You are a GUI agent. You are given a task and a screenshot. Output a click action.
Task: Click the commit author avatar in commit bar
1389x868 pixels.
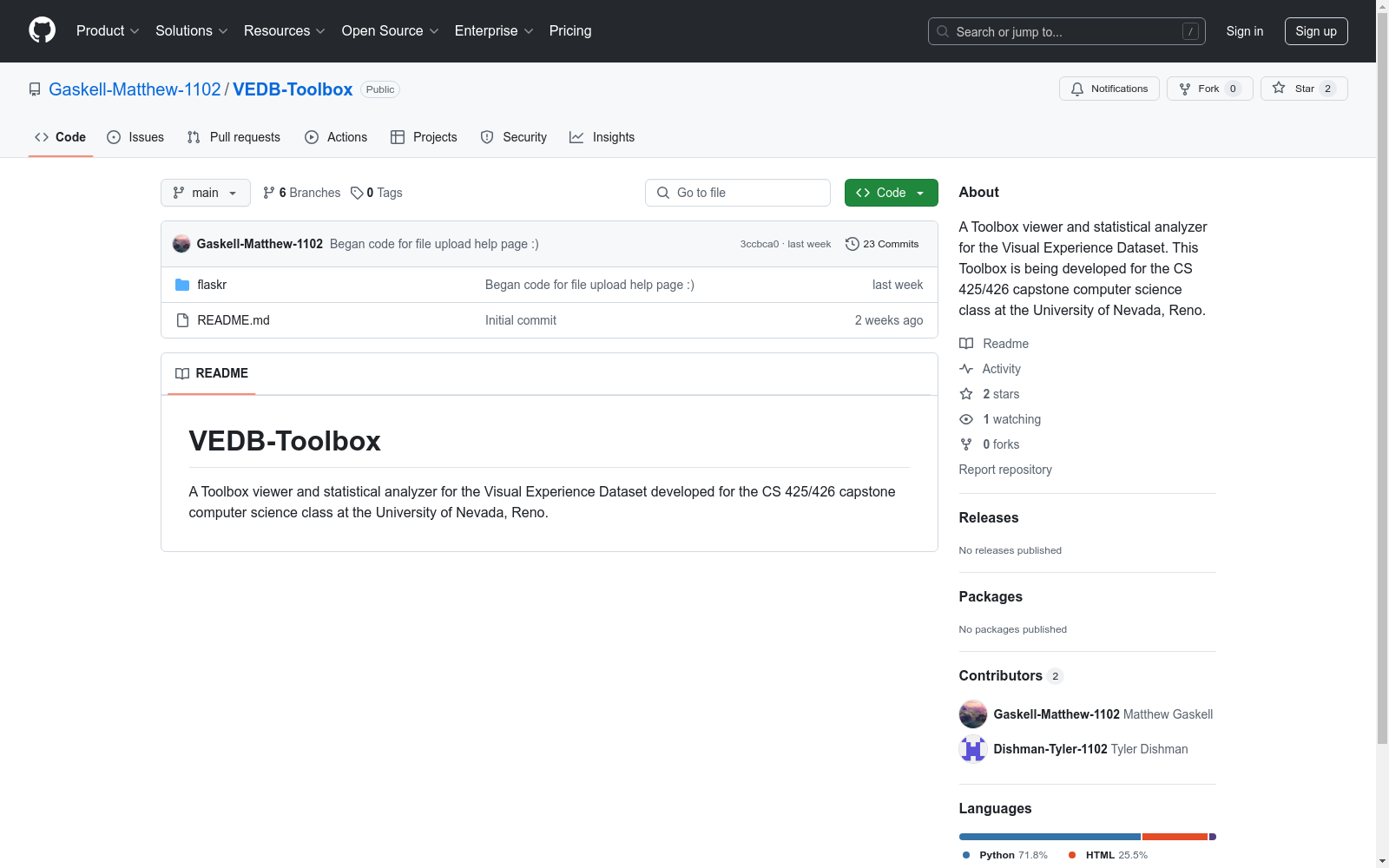pos(181,244)
